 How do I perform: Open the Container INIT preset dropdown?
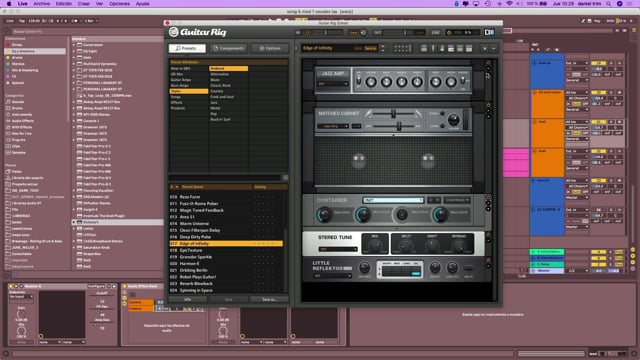coord(393,200)
